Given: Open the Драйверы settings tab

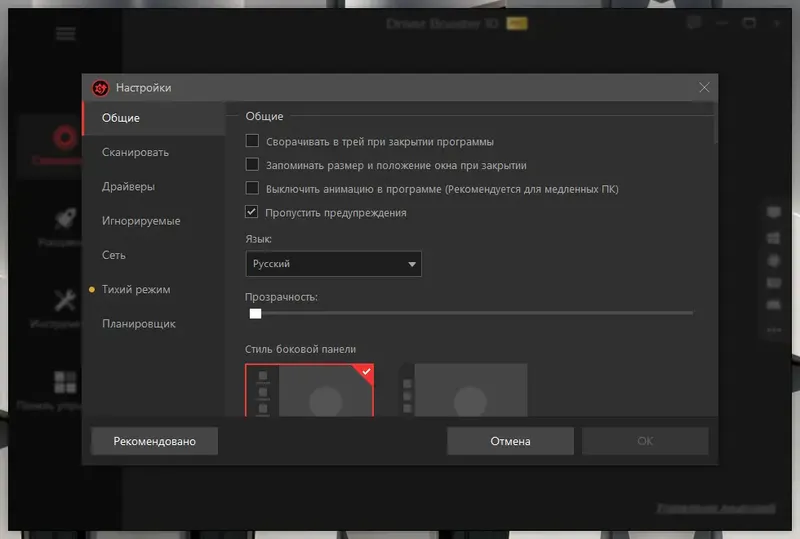Looking at the screenshot, I should 154,186.
